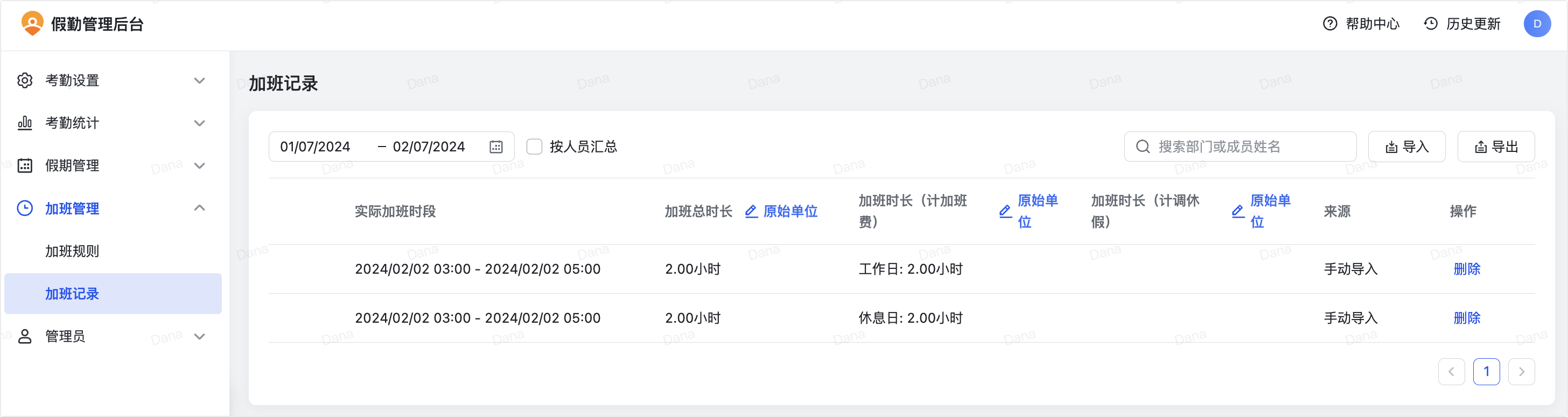This screenshot has height=417, width=1568.
Task: Expand the 管理员 chevron
Action: click(x=199, y=336)
